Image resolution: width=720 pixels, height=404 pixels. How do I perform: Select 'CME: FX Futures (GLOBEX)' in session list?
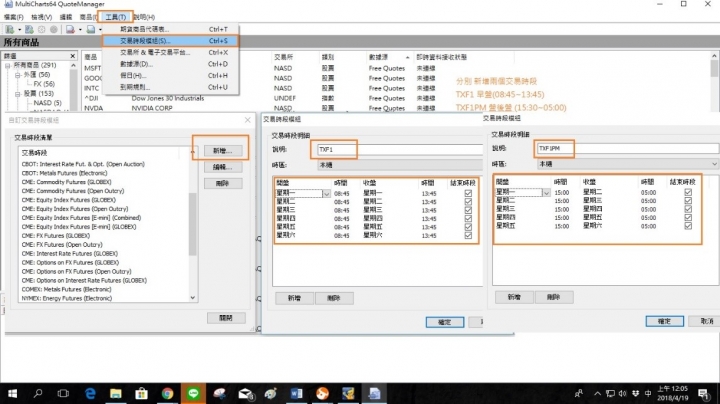56,236
